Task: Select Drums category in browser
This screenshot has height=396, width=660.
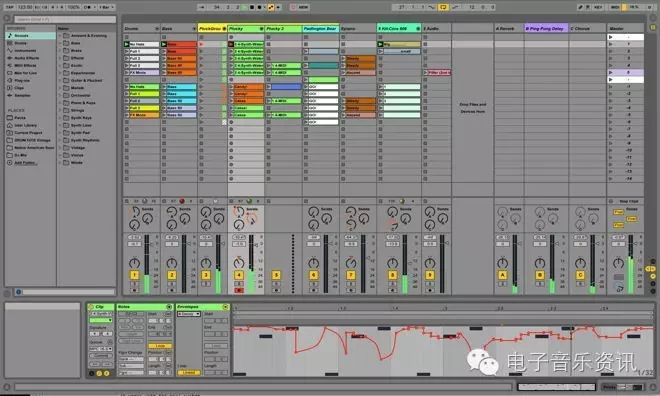Action: click(x=31, y=43)
